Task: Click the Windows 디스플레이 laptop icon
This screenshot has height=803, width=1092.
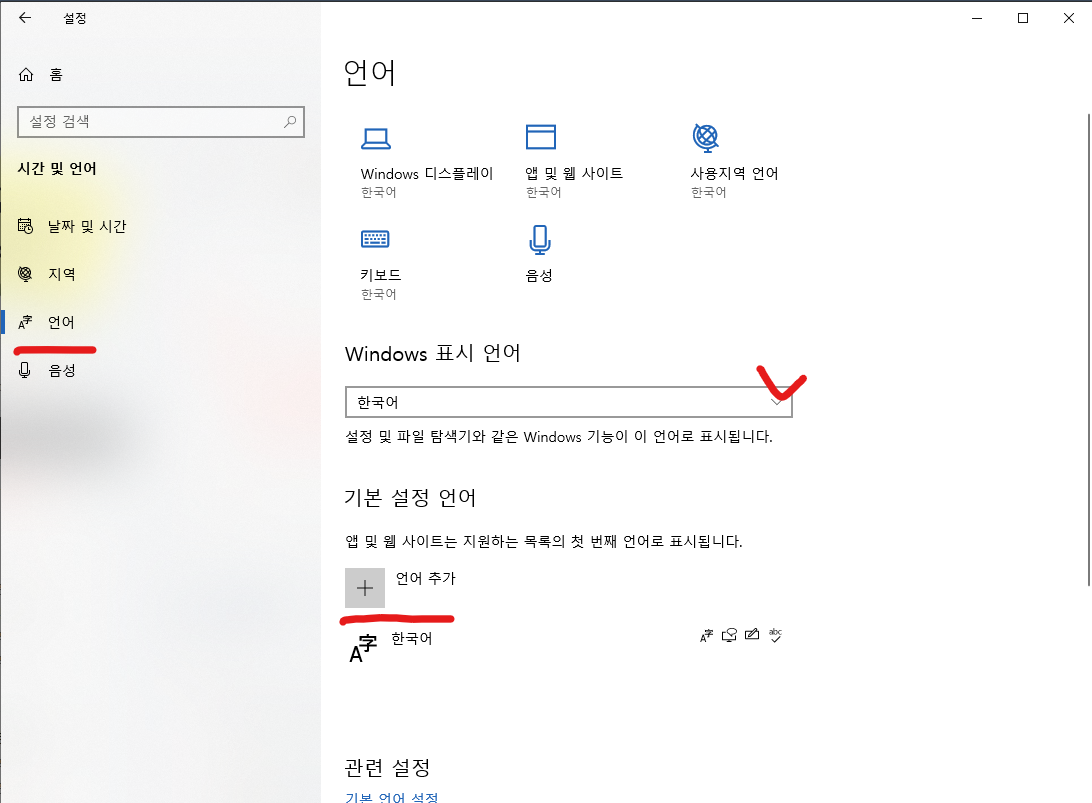Action: coord(375,139)
